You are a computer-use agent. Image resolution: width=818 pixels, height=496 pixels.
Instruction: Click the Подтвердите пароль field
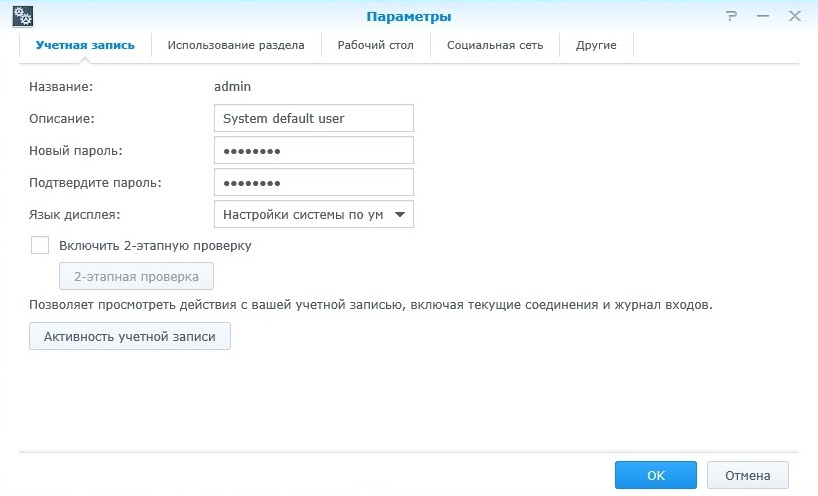[313, 182]
